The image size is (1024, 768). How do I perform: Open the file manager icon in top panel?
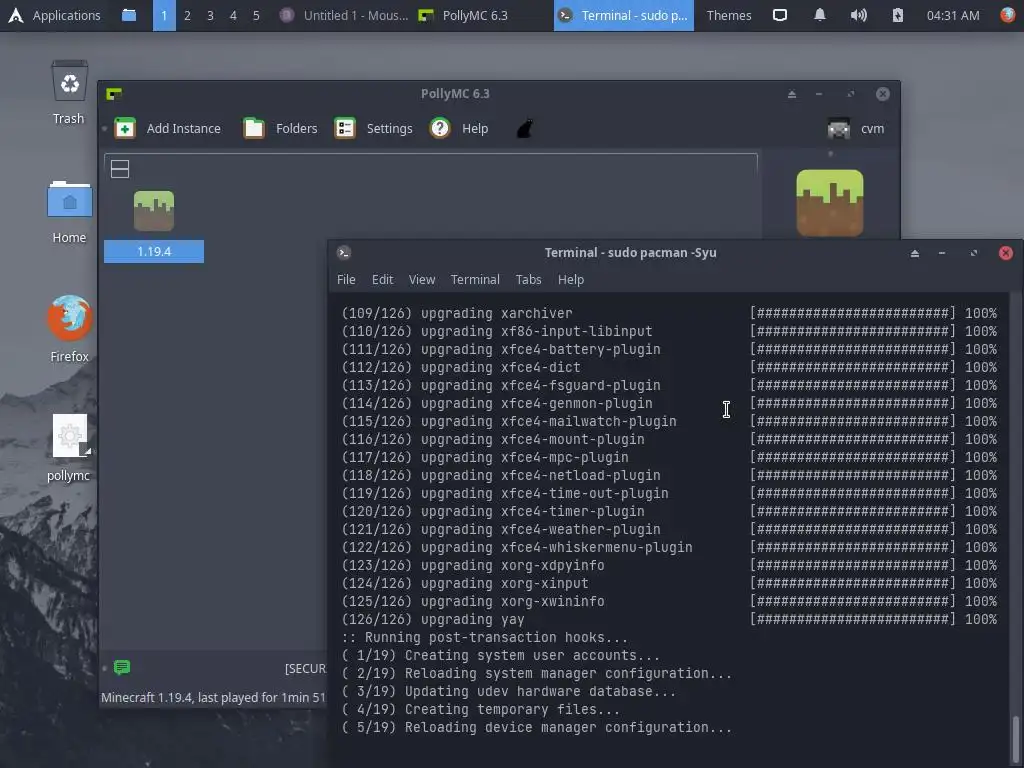129,15
